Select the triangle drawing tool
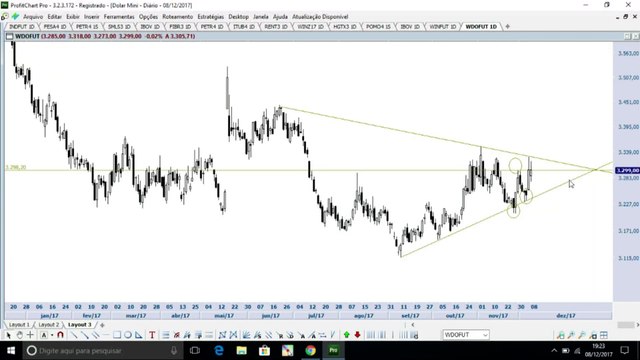The image size is (640, 360). coord(138,335)
